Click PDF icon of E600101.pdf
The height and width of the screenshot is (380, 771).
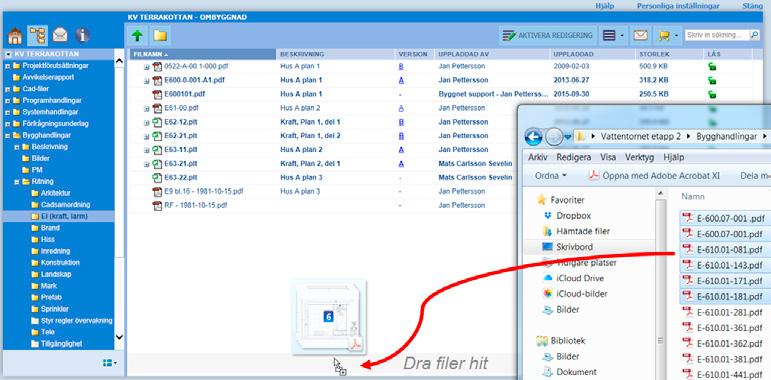click(157, 94)
